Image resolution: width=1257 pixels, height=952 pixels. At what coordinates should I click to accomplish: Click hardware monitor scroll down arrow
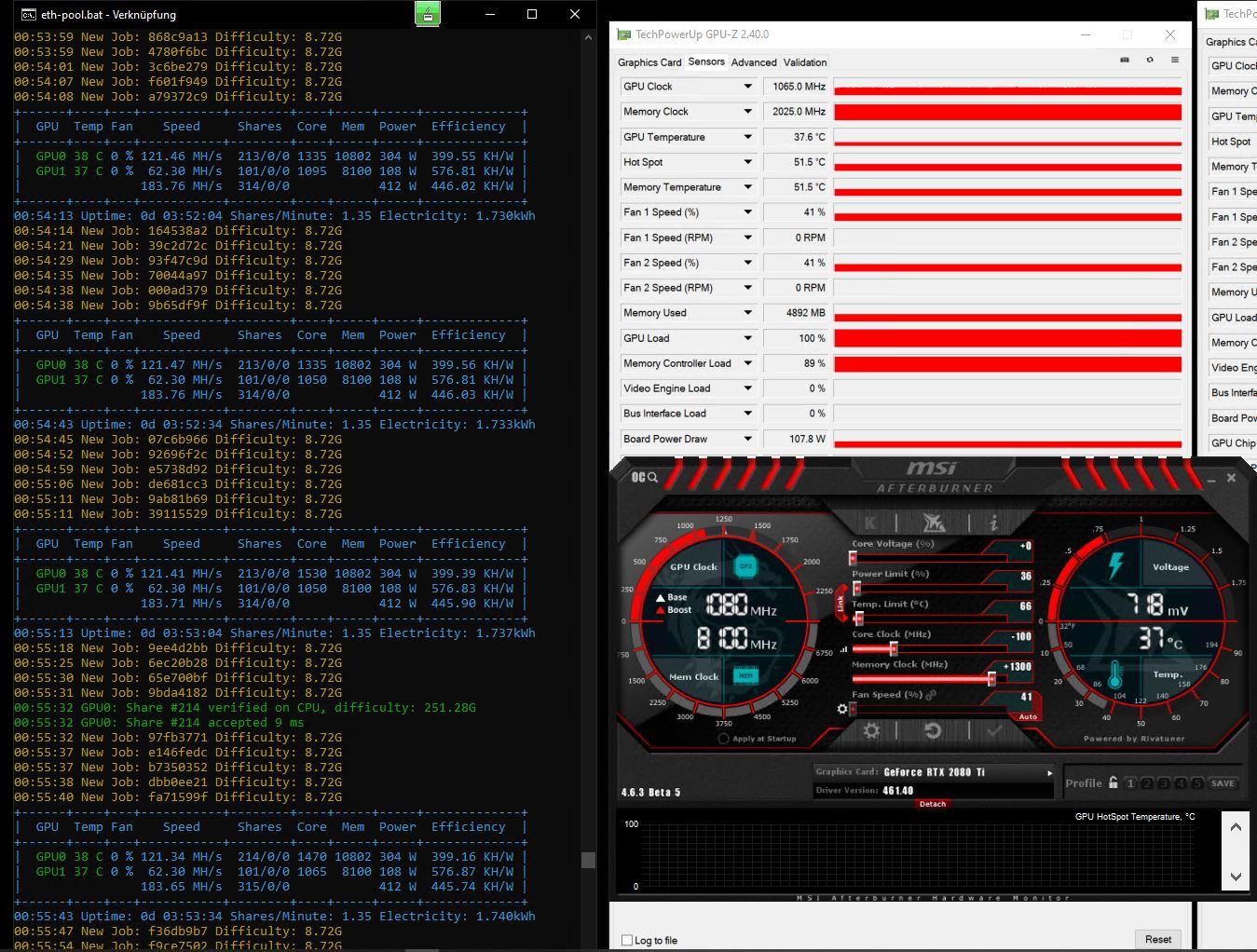point(1236,876)
